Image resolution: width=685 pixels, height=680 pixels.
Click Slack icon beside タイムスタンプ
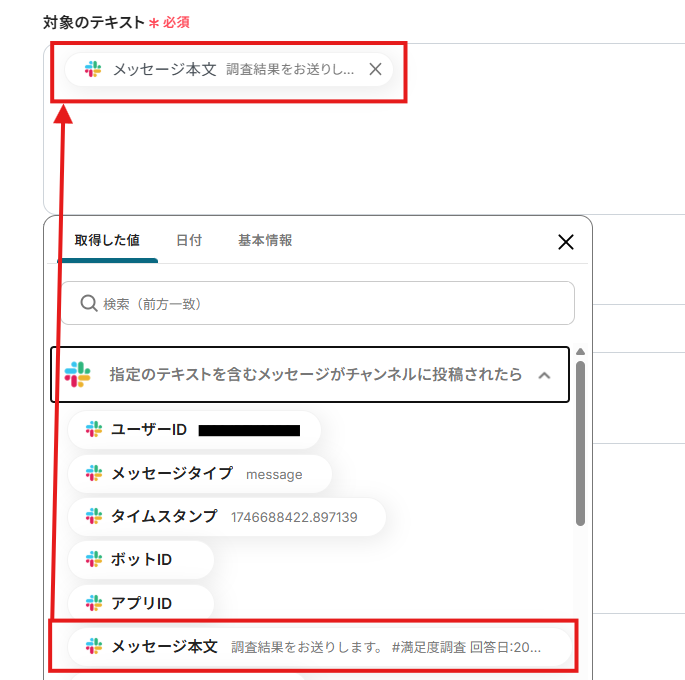94,516
